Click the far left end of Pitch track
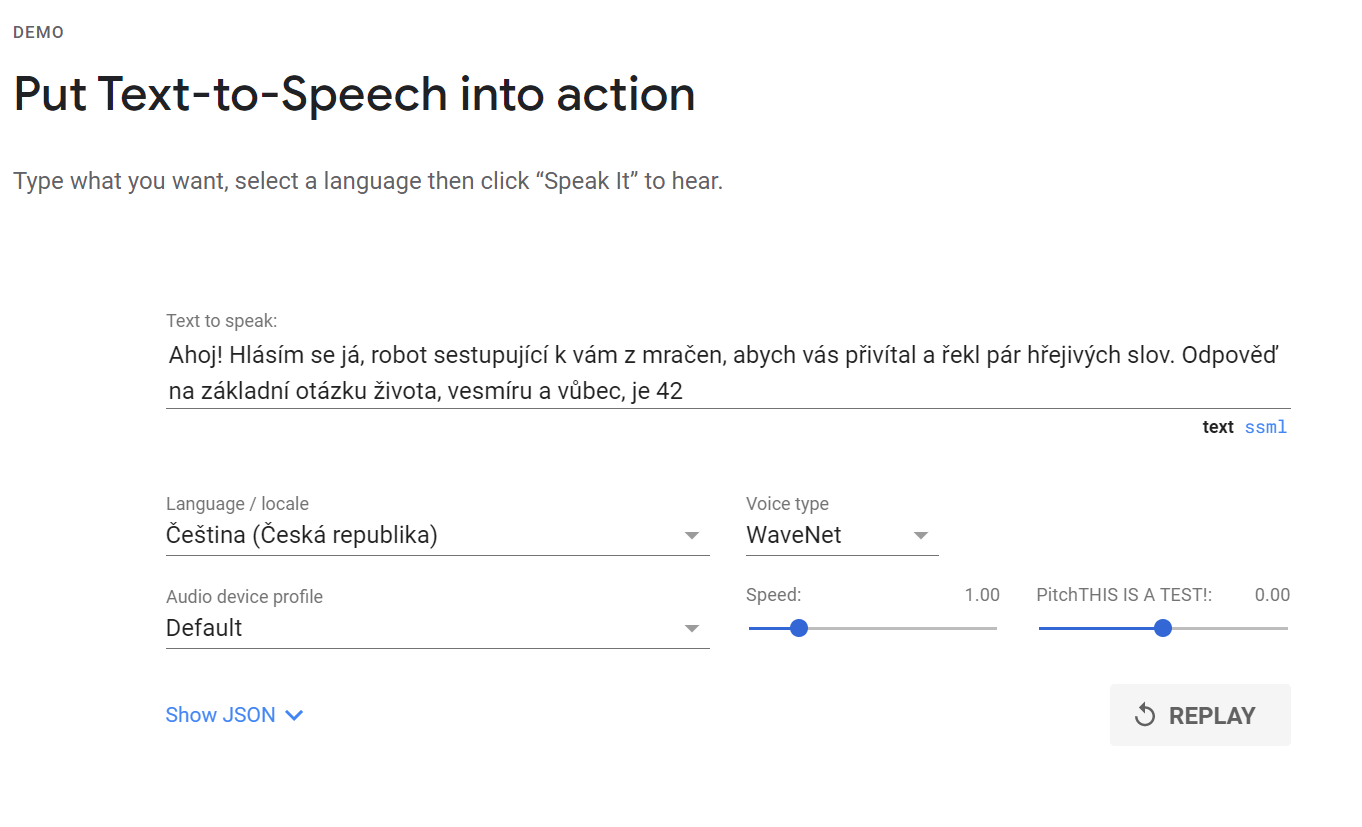The image size is (1362, 827). pos(1041,628)
